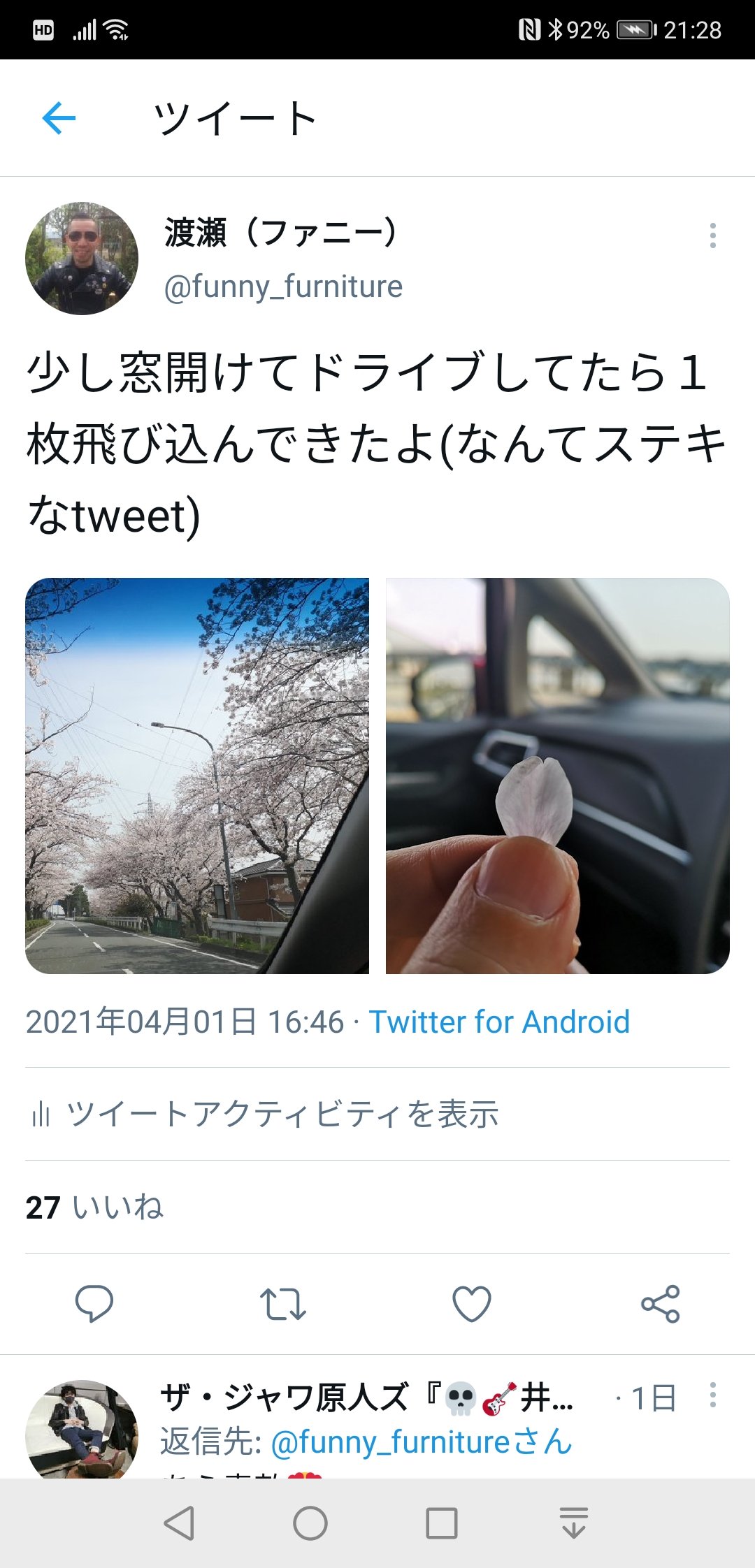Open the petal in fingers photo

point(558,776)
